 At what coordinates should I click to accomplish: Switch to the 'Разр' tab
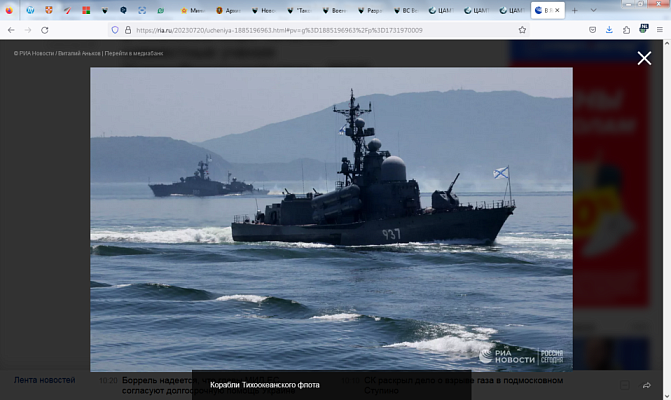[370, 10]
